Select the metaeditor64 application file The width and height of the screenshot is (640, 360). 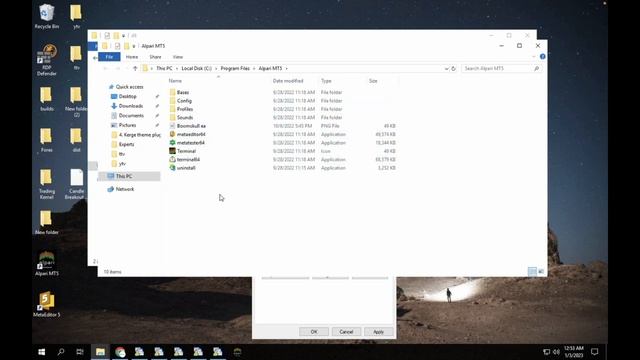pyautogui.click(x=191, y=134)
